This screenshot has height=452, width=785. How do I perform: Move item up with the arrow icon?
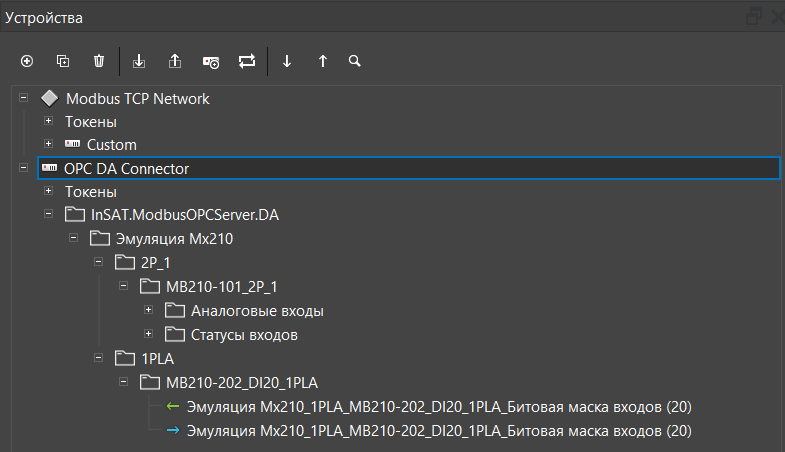click(323, 61)
